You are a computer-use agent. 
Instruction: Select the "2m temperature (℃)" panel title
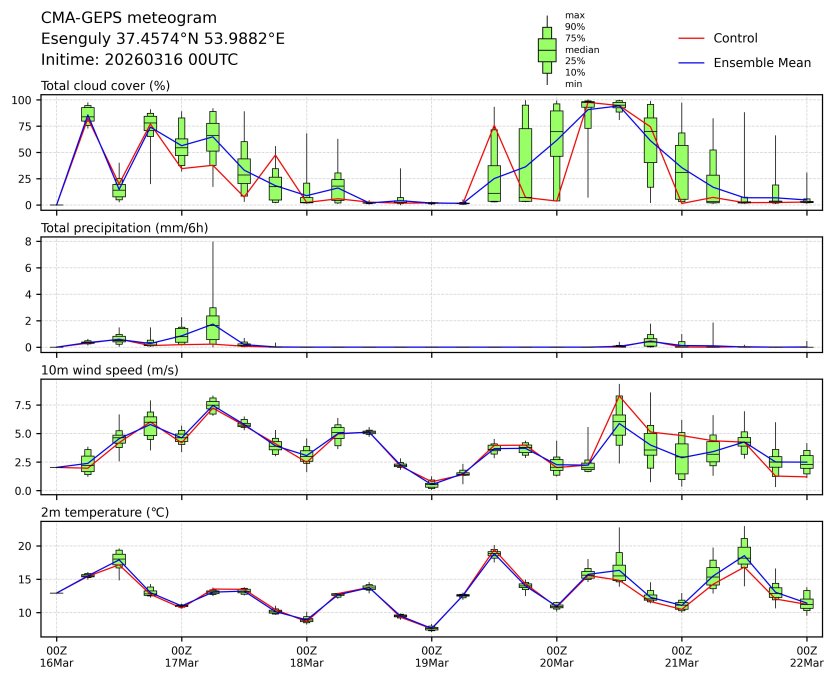[x=103, y=513]
